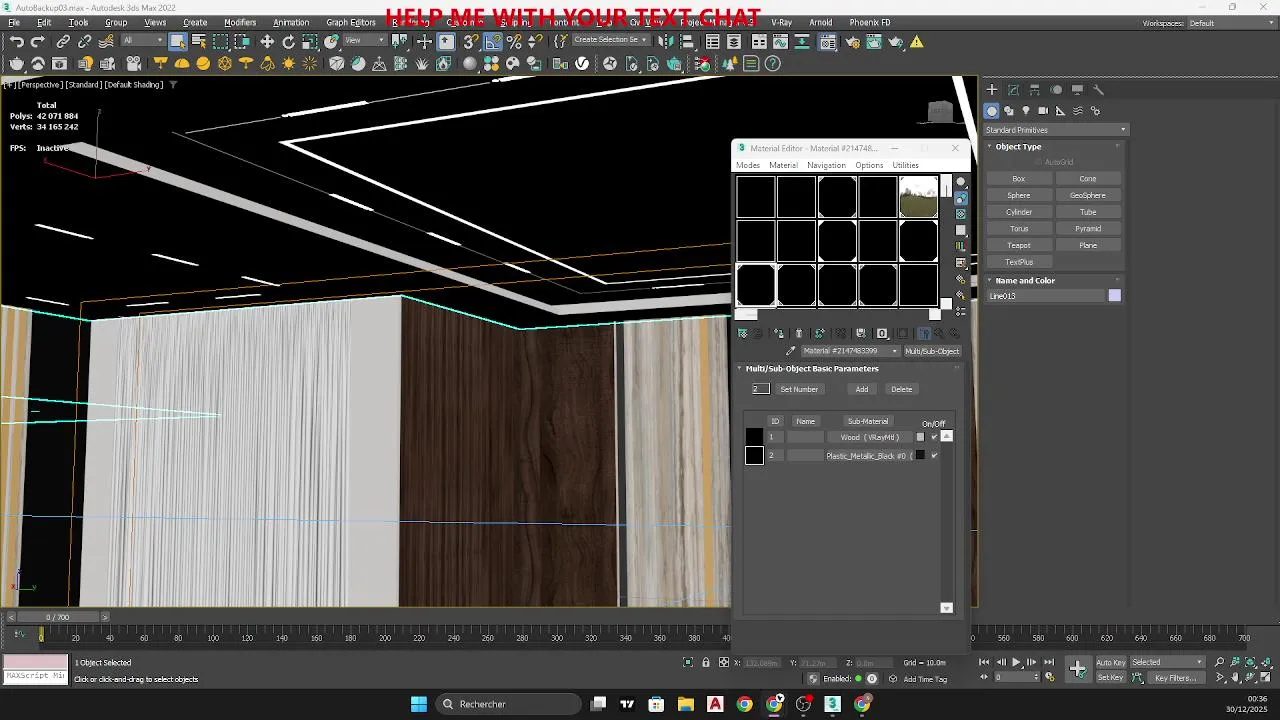Click the Undo arrow in main toolbar

17,42
